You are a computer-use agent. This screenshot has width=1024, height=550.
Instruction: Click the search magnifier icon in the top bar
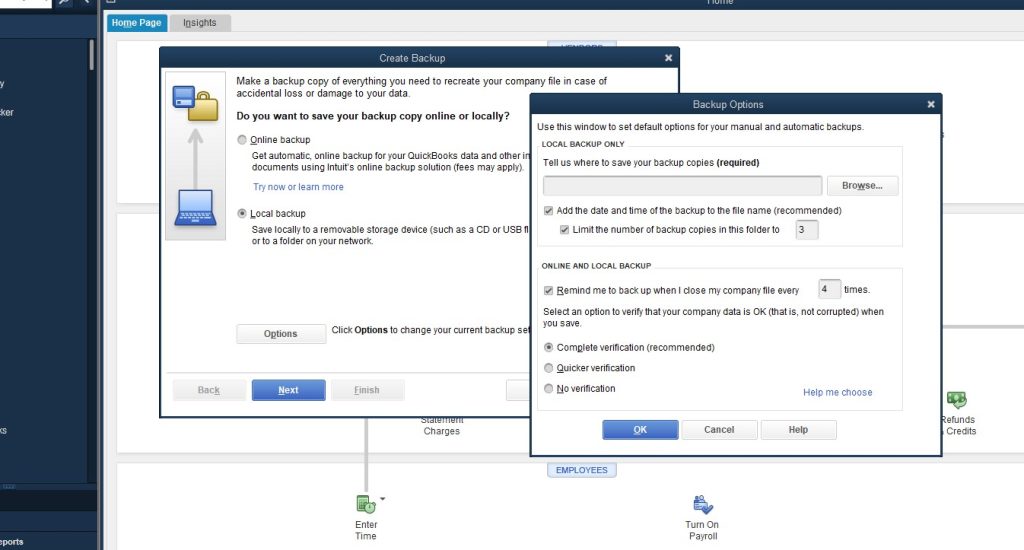pos(64,2)
